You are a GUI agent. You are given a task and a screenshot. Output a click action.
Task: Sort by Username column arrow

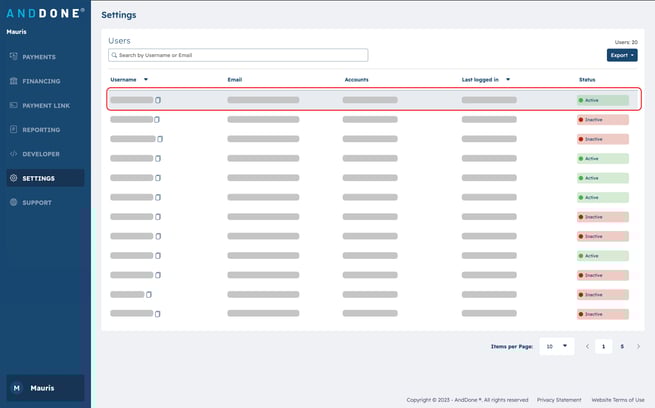(146, 79)
